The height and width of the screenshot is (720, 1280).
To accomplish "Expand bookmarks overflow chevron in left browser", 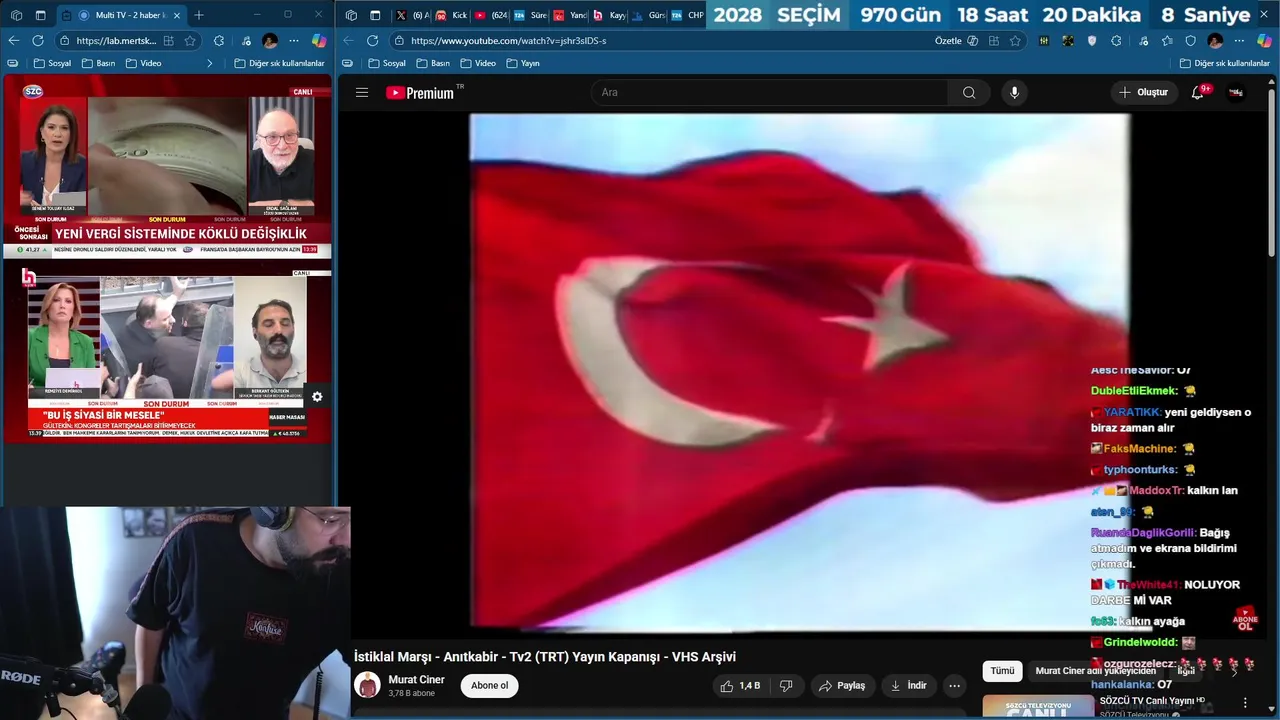I will point(209,63).
